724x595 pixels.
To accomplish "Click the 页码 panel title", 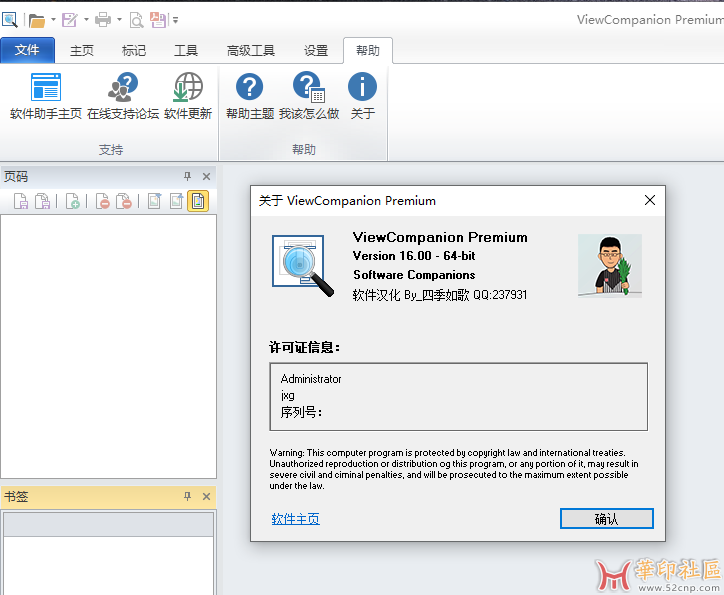I will click(16, 176).
